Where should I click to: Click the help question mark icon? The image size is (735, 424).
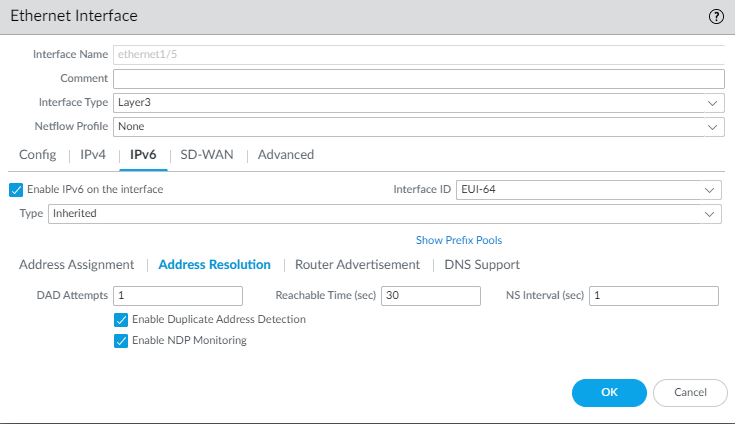pyautogui.click(x=716, y=16)
